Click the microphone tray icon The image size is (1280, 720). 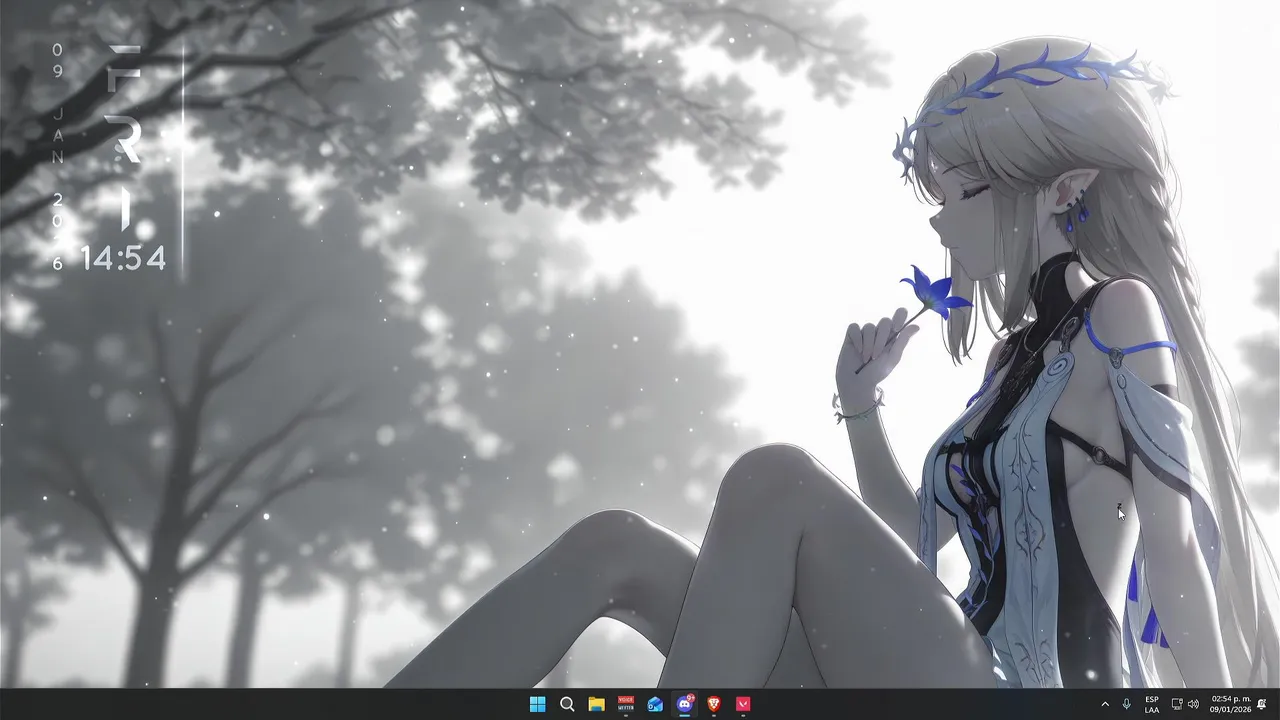coord(1127,704)
